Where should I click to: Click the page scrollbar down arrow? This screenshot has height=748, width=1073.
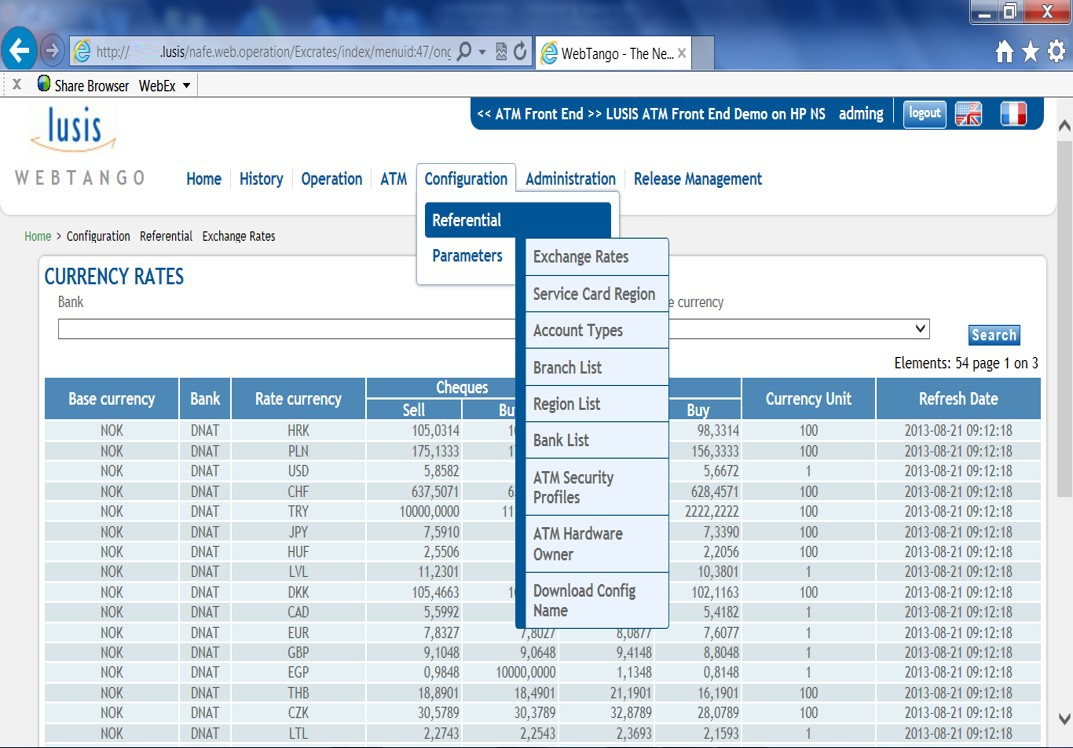[1064, 718]
